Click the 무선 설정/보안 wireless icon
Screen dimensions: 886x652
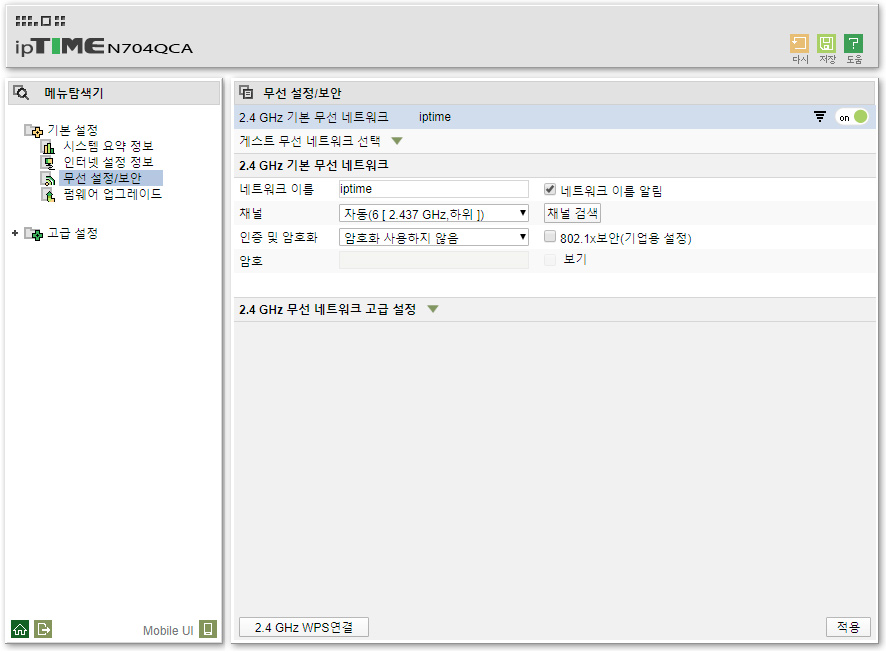(x=49, y=179)
